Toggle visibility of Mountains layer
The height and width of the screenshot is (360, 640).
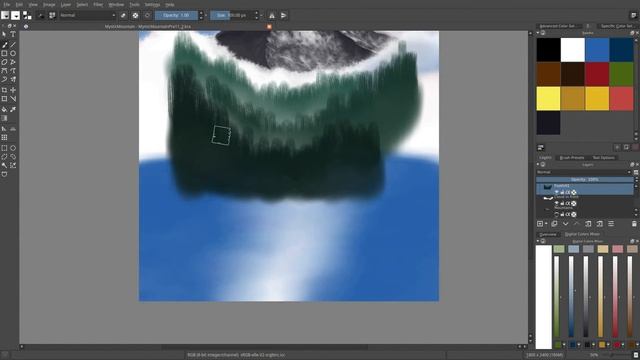(556, 214)
